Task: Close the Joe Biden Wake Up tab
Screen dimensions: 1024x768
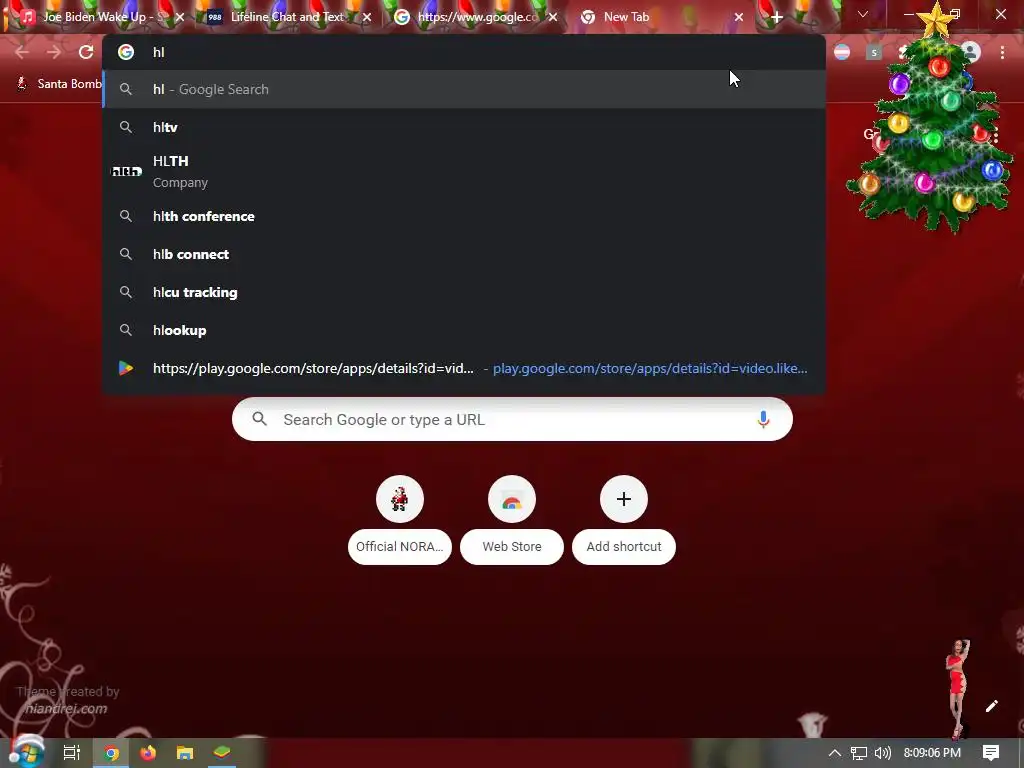Action: tap(180, 18)
